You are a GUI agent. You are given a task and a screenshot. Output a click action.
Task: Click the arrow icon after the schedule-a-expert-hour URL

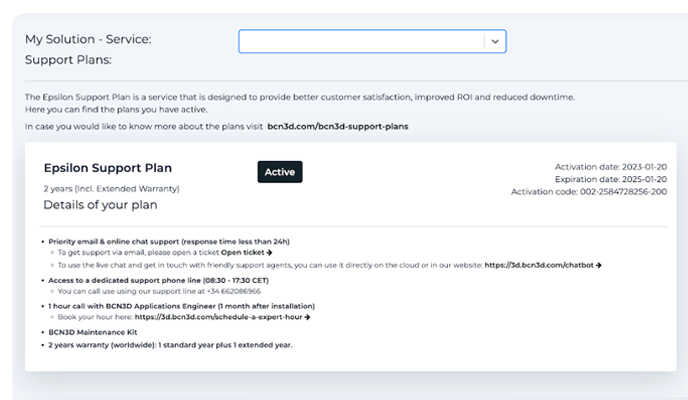tap(307, 317)
